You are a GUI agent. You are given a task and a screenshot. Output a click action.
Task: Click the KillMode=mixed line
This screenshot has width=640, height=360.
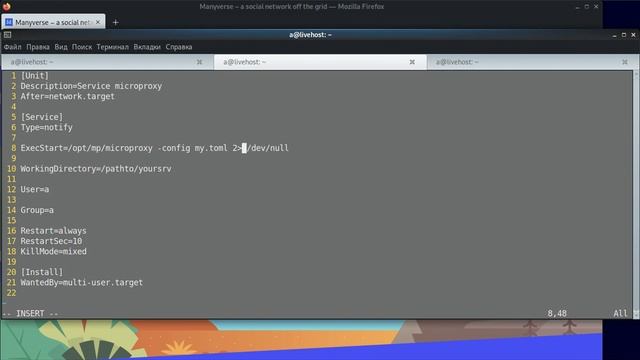click(53, 251)
